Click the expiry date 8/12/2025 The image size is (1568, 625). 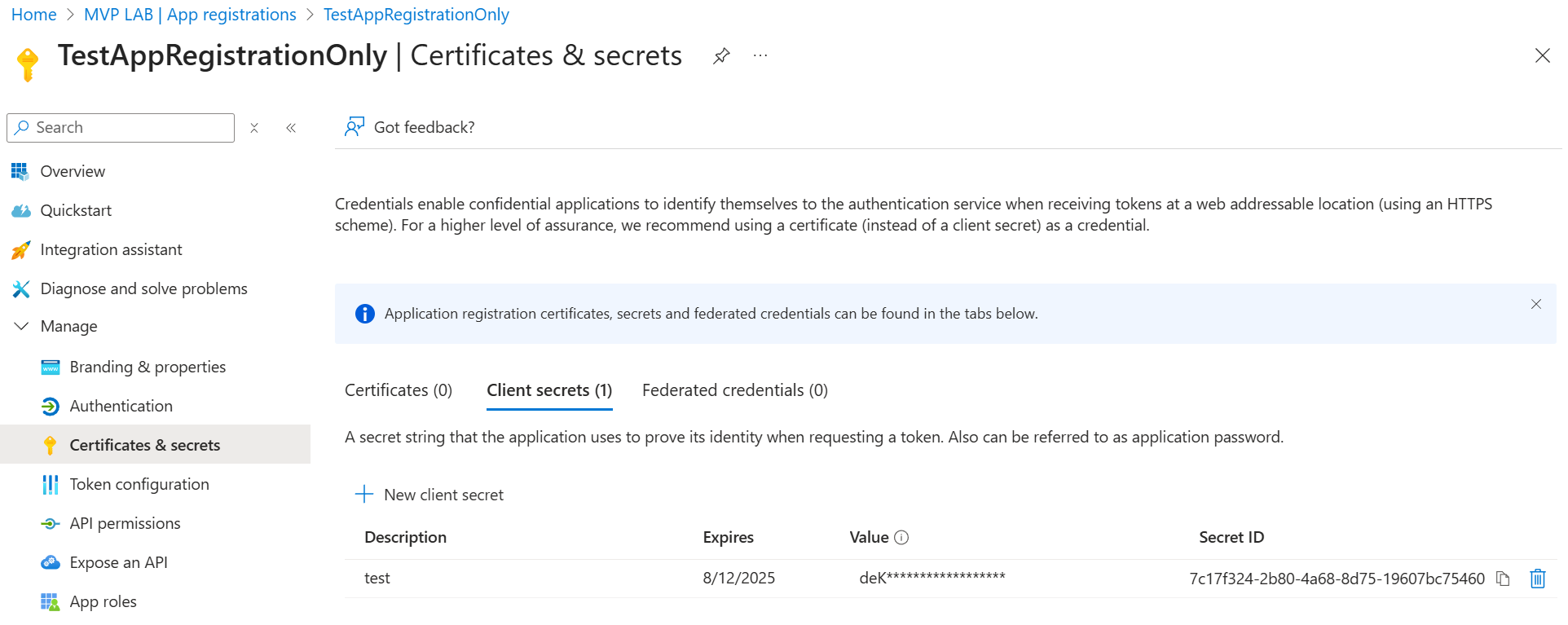[738, 578]
